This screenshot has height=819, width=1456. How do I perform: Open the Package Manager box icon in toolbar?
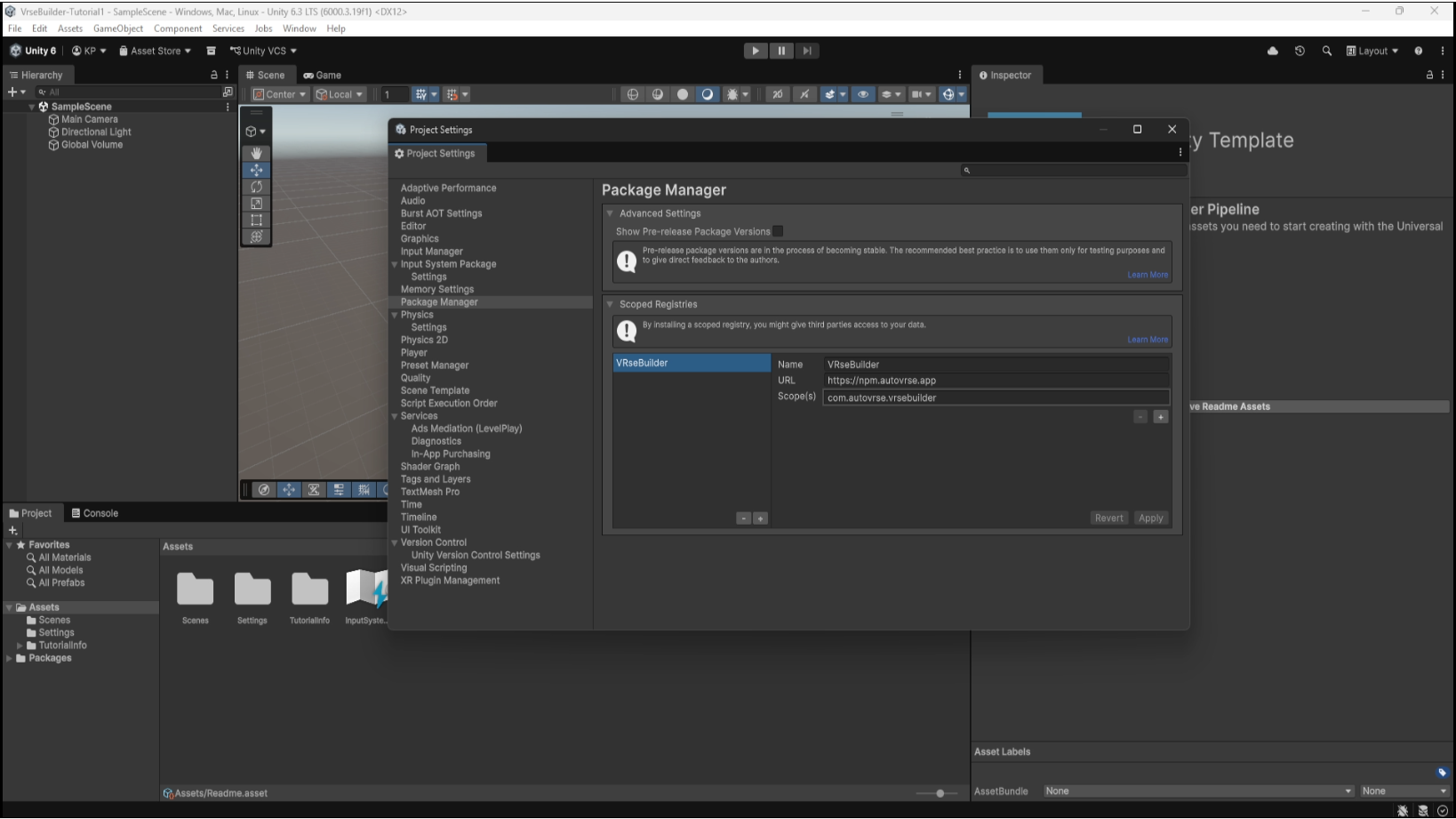(x=212, y=51)
